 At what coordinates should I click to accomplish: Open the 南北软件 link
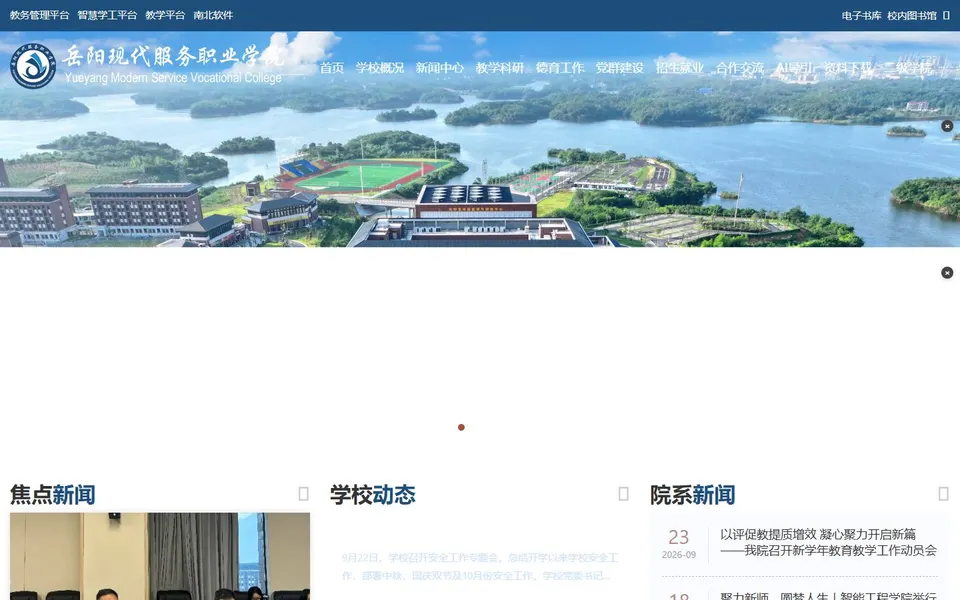pyautogui.click(x=213, y=15)
